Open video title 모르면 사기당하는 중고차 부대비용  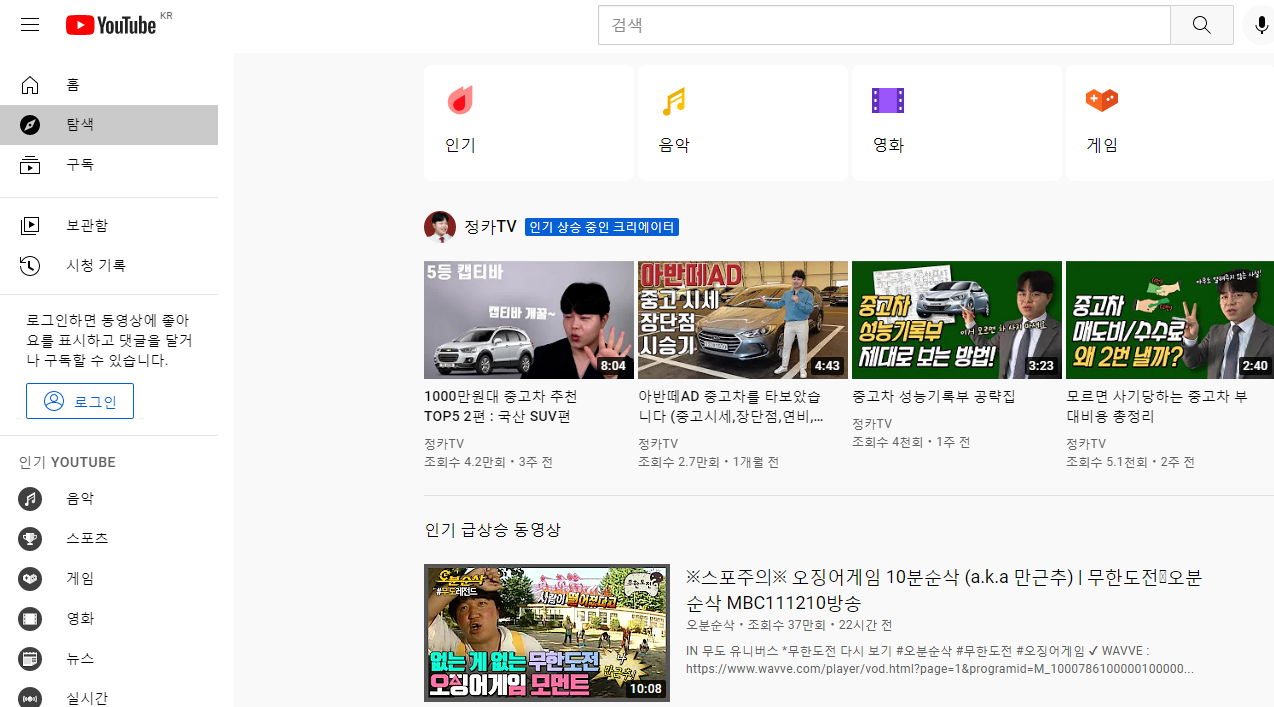click(1157, 406)
